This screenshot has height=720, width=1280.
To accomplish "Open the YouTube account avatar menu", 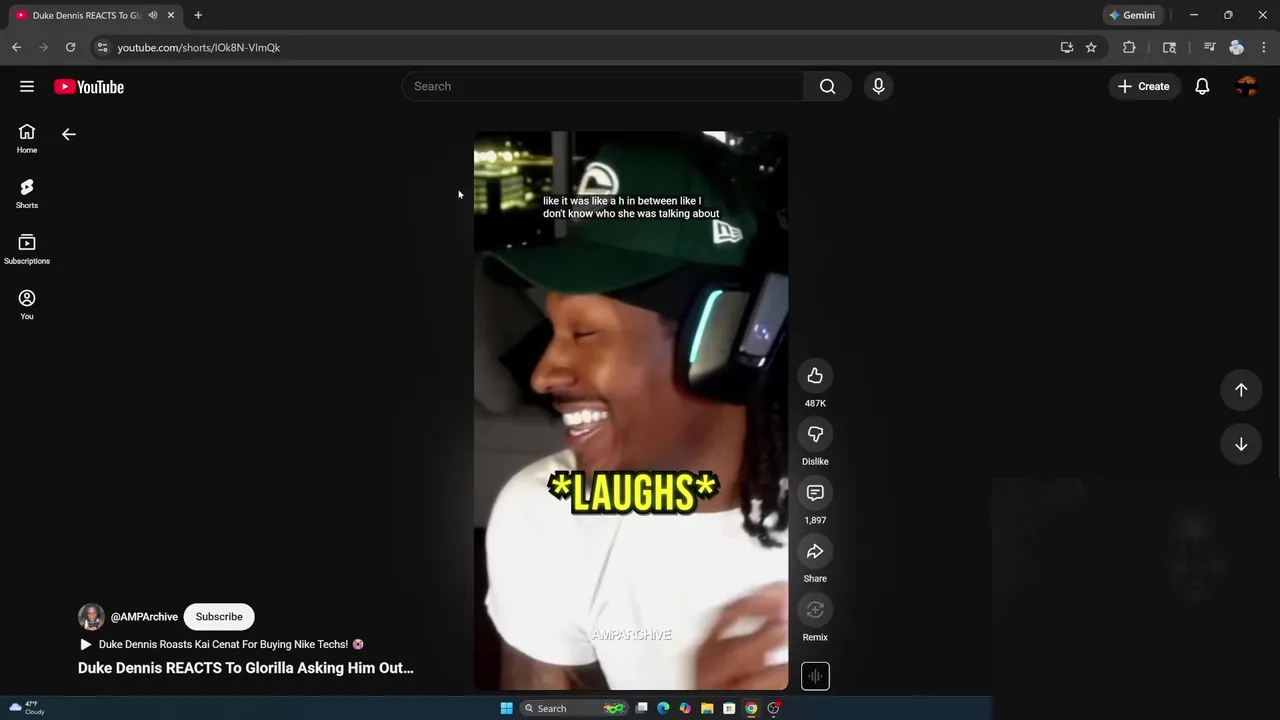I will click(1246, 87).
